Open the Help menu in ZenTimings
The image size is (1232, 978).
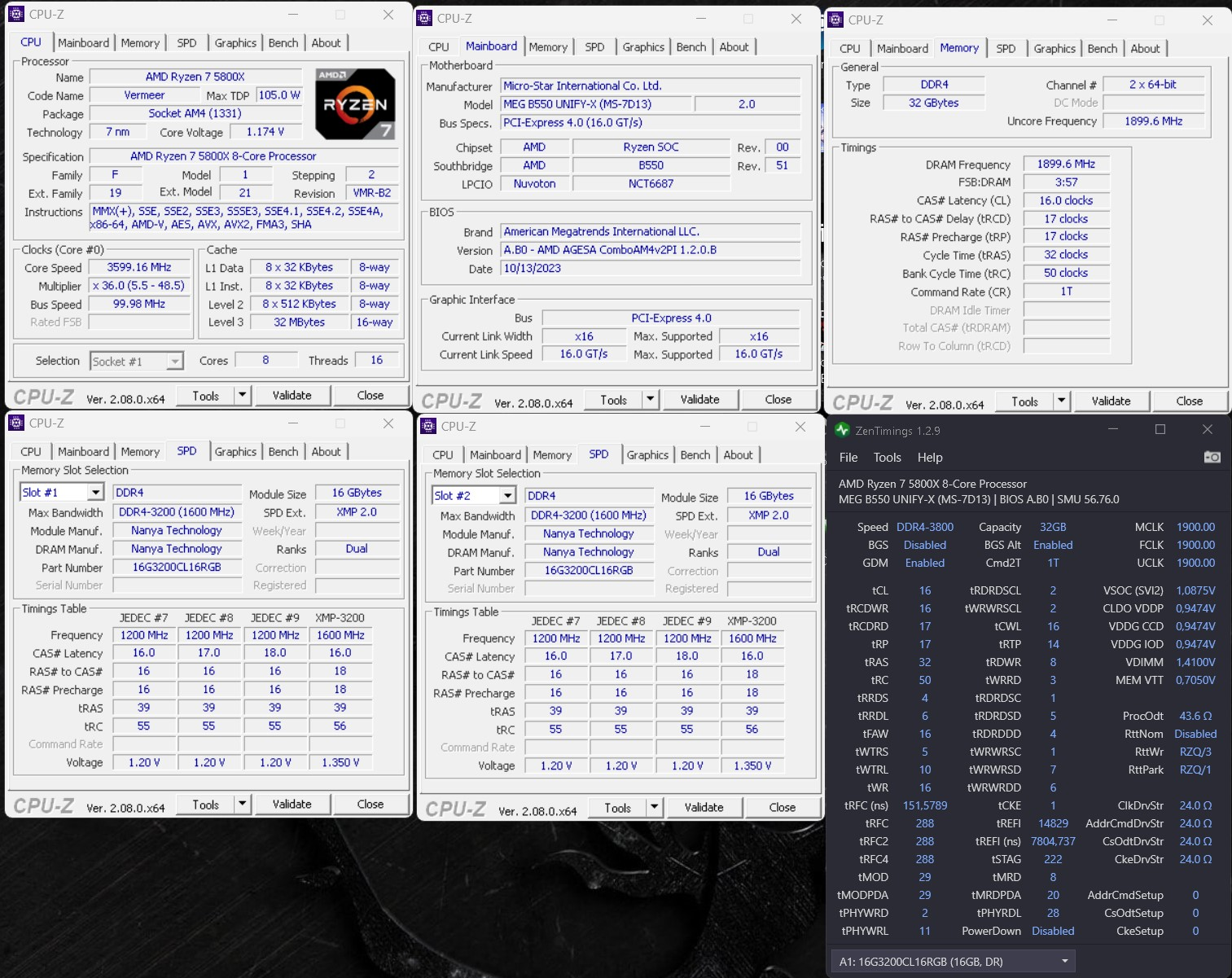(x=930, y=458)
